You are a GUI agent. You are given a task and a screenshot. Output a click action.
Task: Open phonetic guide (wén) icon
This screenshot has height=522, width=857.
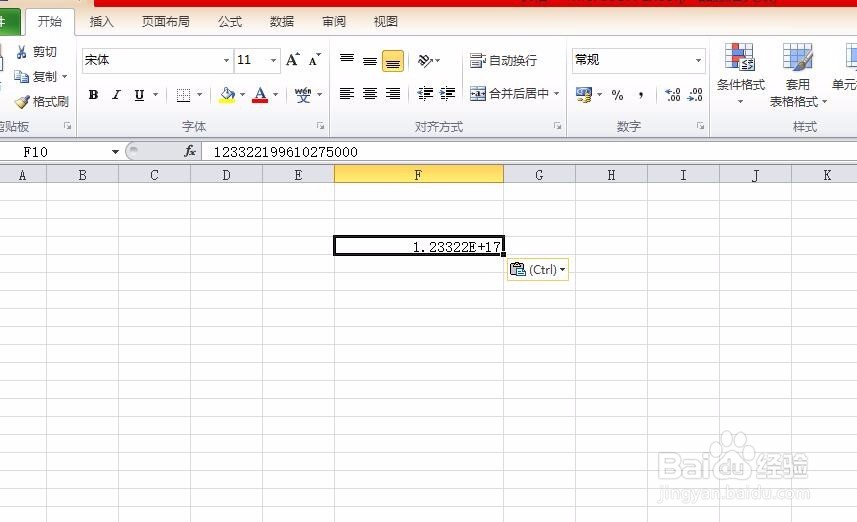[x=303, y=95]
